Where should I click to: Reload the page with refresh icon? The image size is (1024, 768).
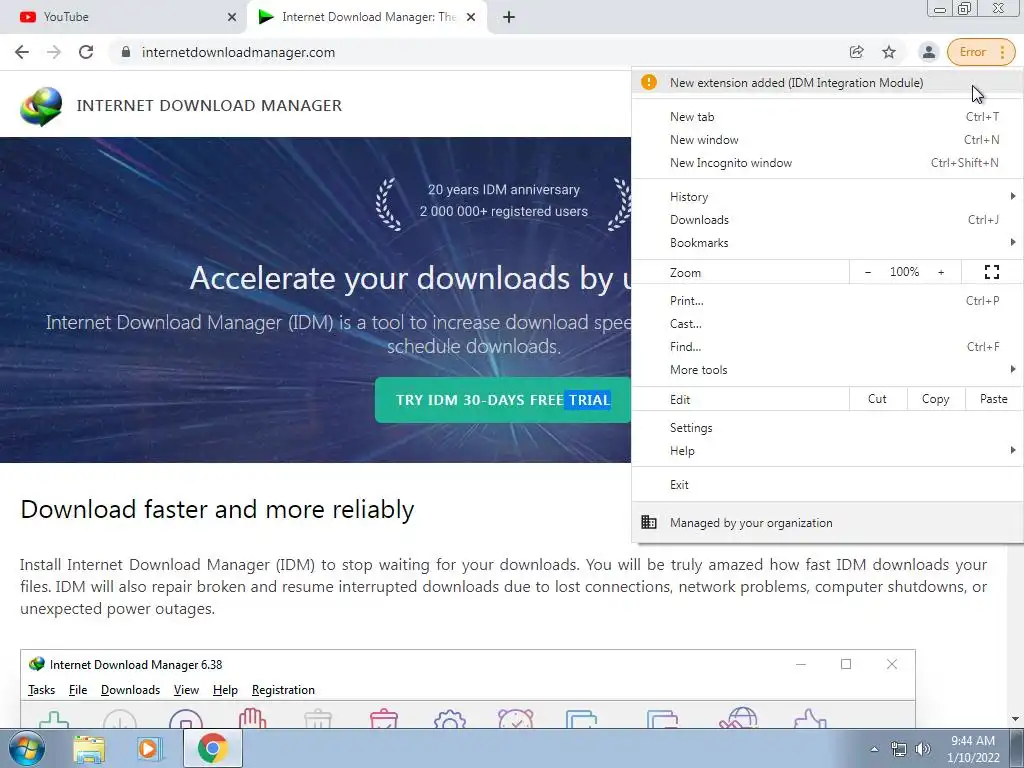click(86, 52)
